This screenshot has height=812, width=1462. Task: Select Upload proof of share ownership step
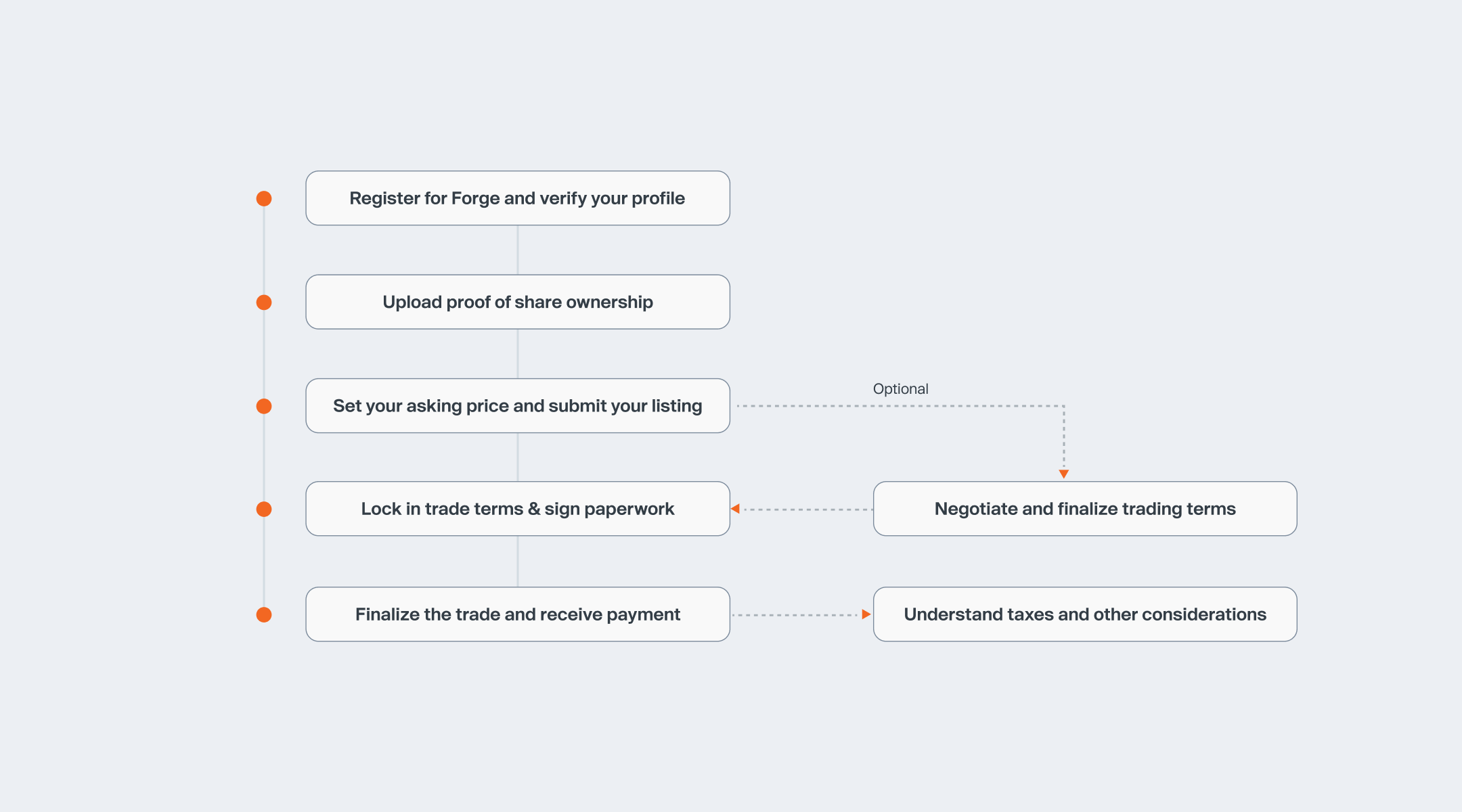pyautogui.click(x=518, y=302)
